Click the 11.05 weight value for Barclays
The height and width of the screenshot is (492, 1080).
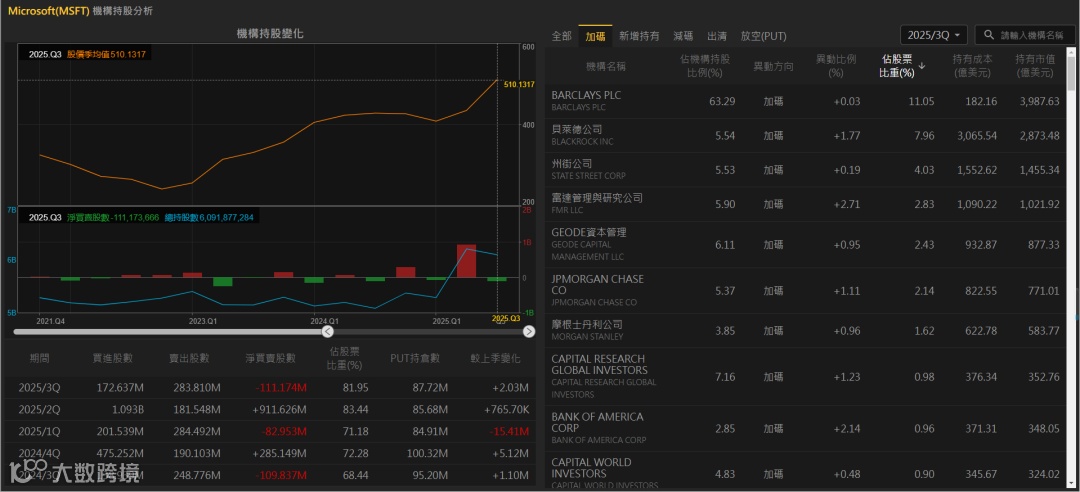coord(922,101)
